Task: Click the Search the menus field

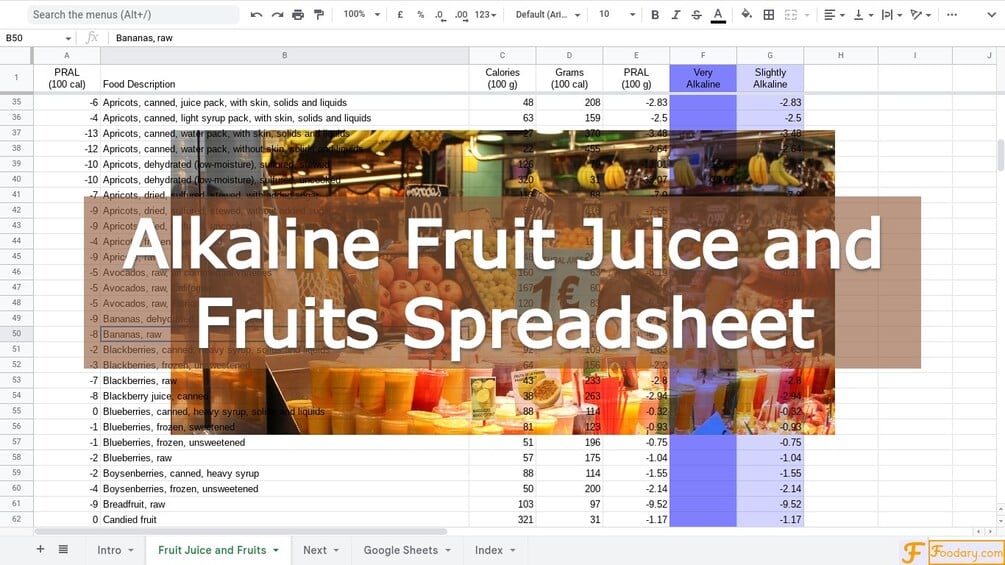Action: 133,14
